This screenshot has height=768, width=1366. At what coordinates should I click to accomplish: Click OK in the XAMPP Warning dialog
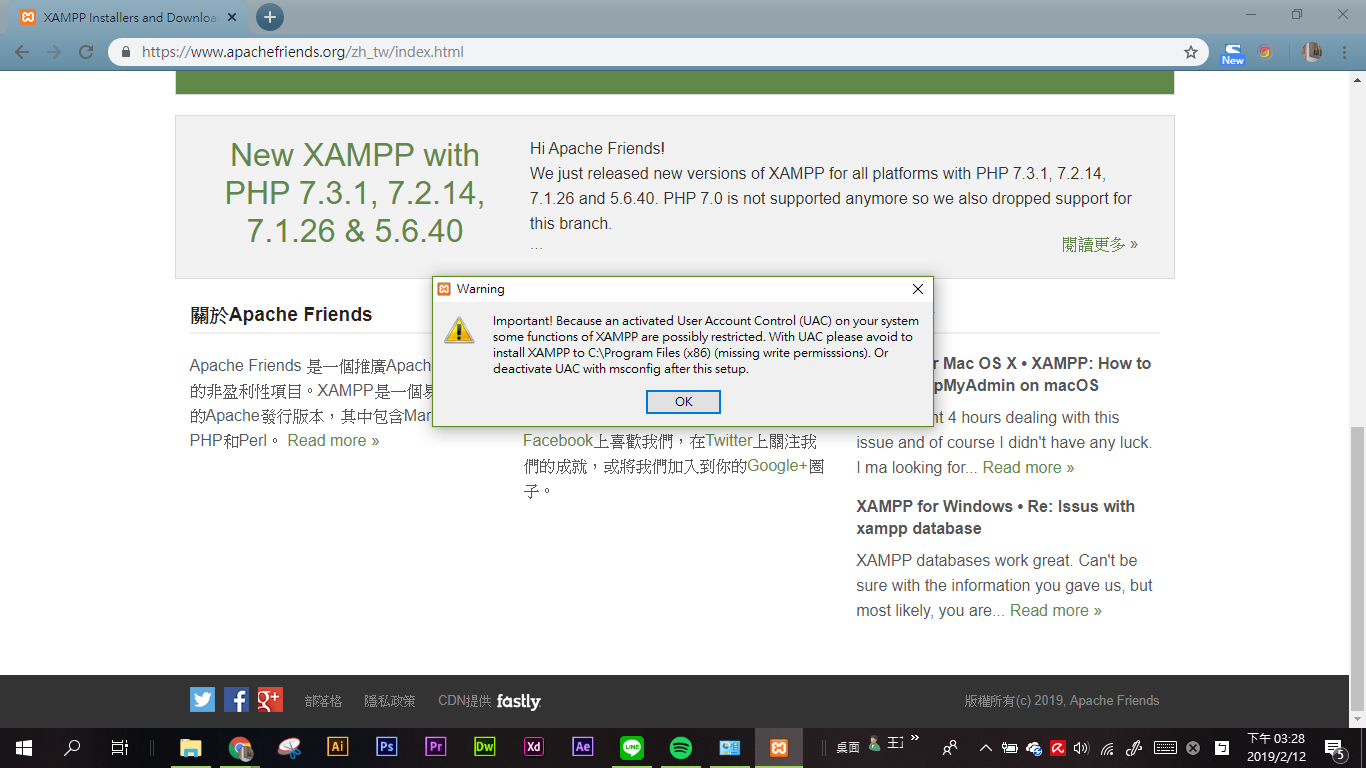[683, 401]
